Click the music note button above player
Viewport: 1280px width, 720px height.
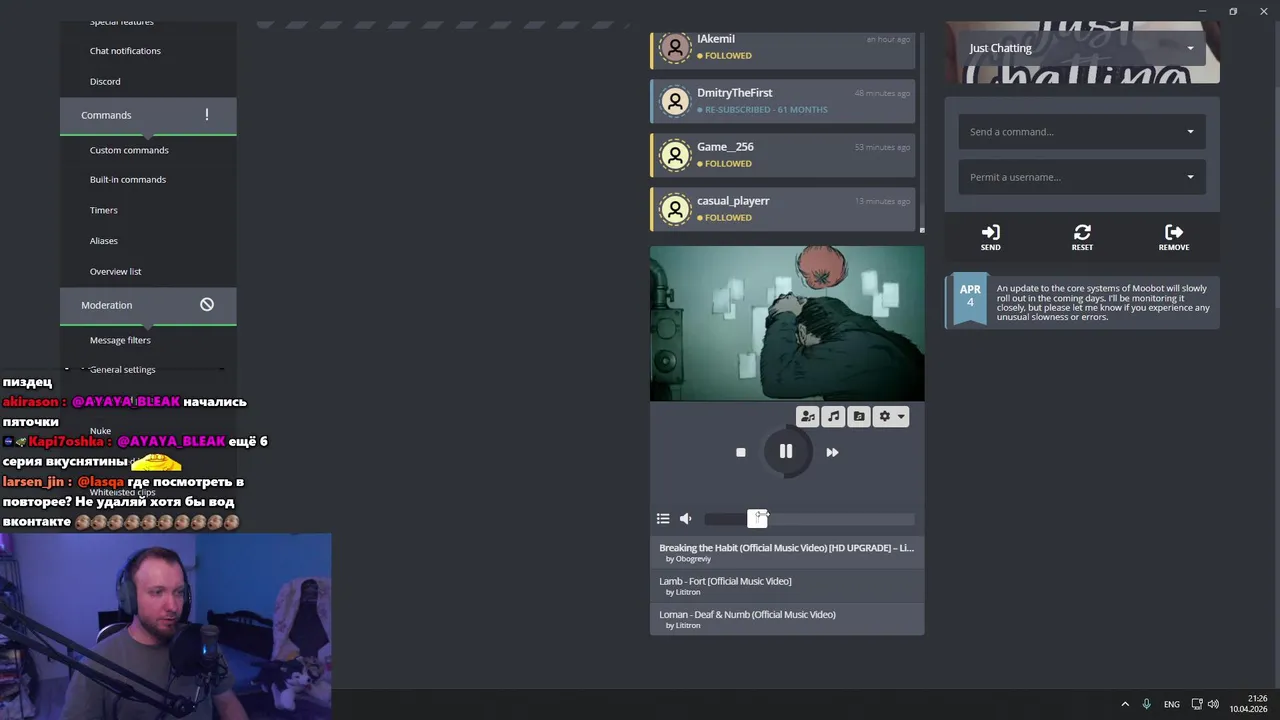[x=833, y=416]
